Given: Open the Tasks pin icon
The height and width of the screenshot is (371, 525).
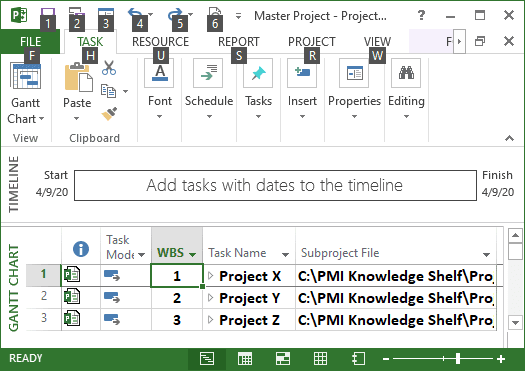Looking at the screenshot, I should (258, 73).
